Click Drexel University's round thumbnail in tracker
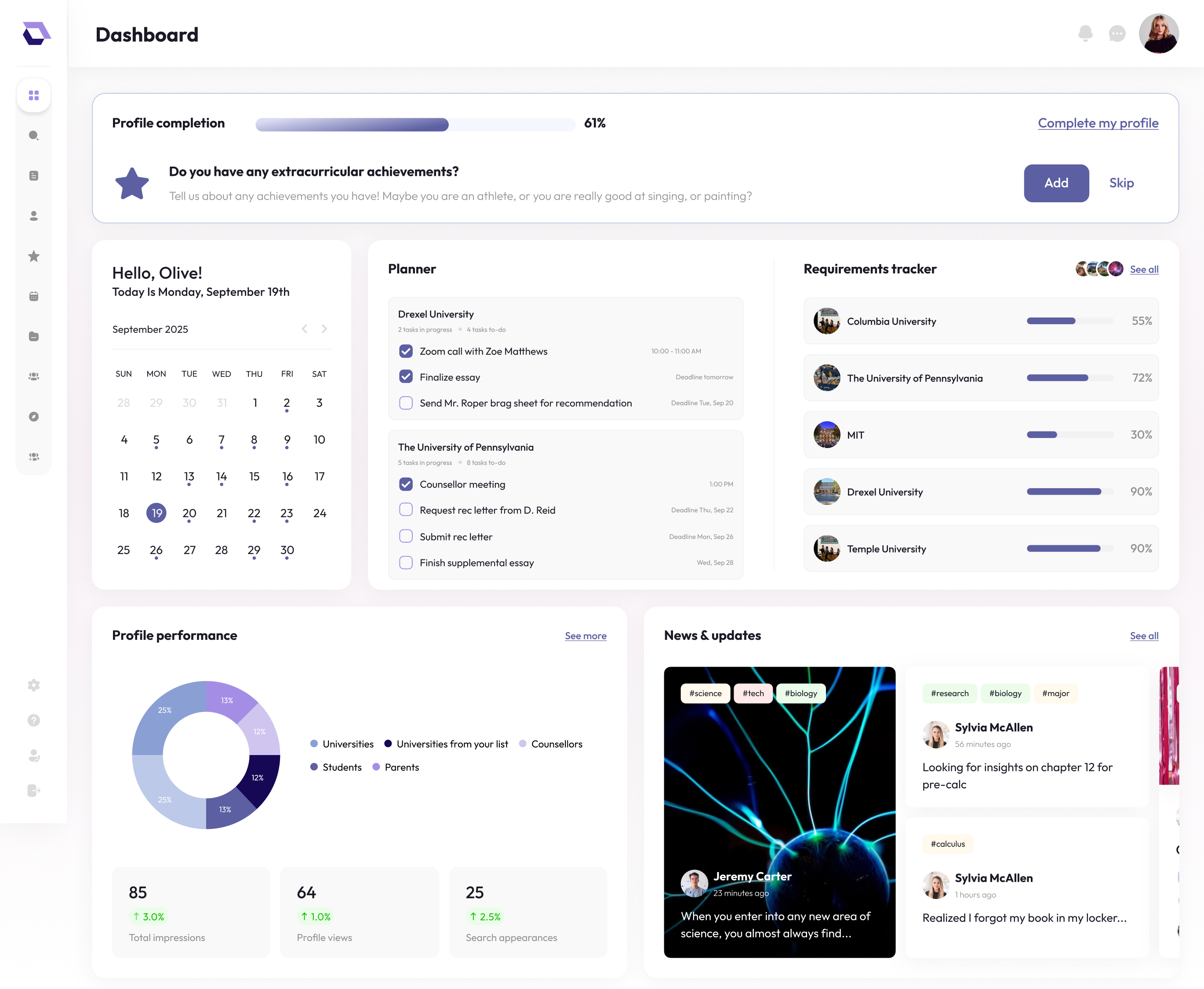 pyautogui.click(x=827, y=491)
